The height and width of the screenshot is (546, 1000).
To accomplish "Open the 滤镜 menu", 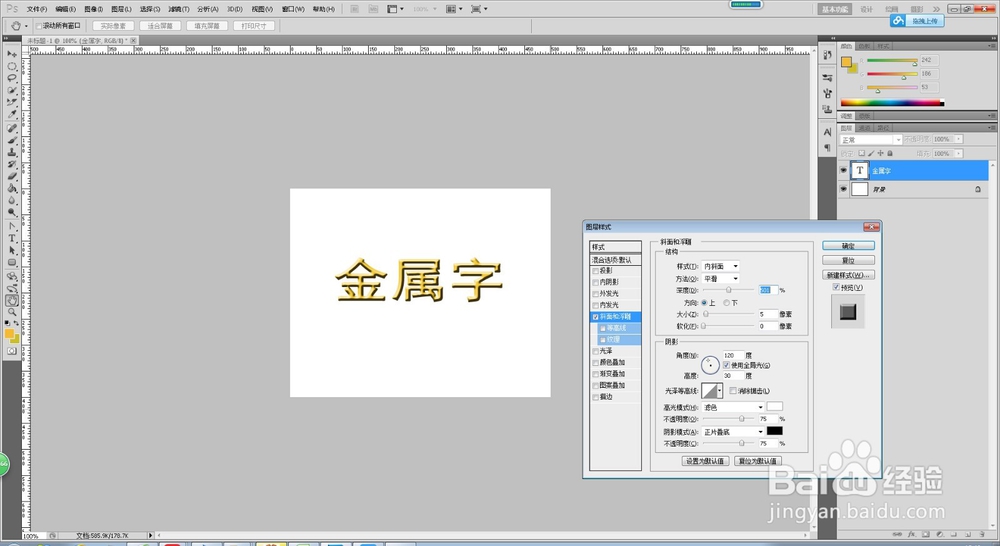I will click(179, 9).
